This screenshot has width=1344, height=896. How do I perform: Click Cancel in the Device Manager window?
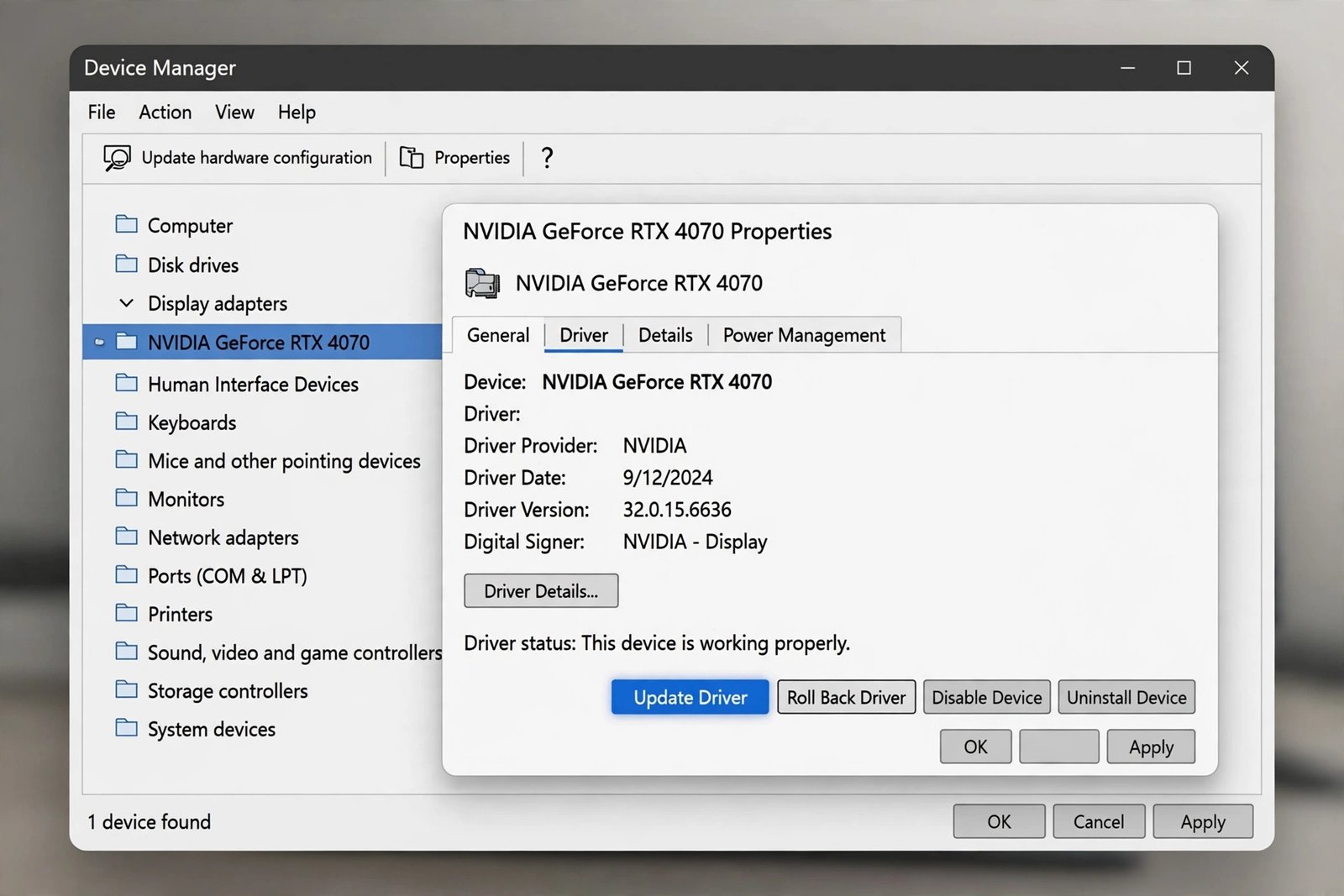point(1099,821)
